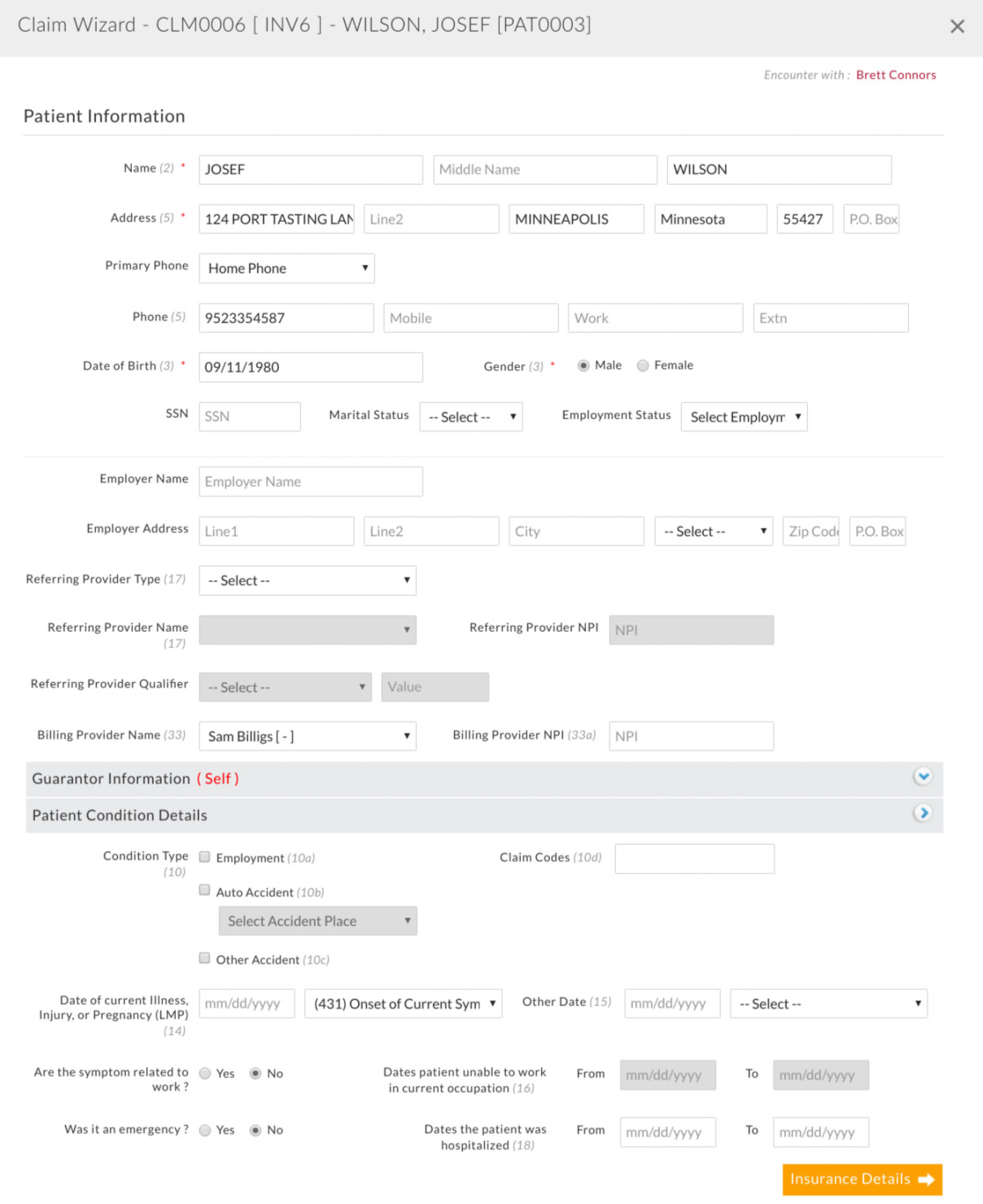
Task: Open the Marital Status dropdown
Action: pyautogui.click(x=470, y=417)
